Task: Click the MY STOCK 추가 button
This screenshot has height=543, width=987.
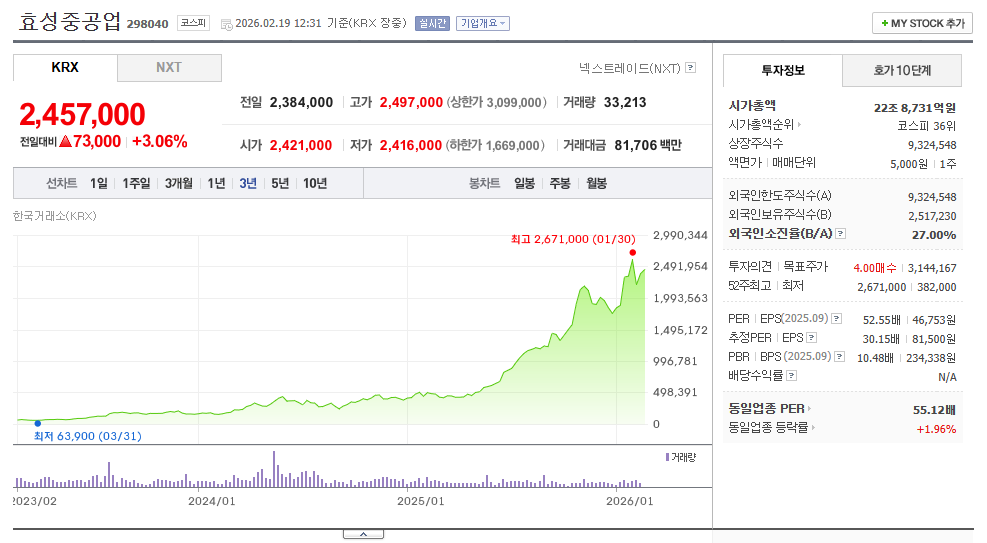Action: [x=922, y=23]
